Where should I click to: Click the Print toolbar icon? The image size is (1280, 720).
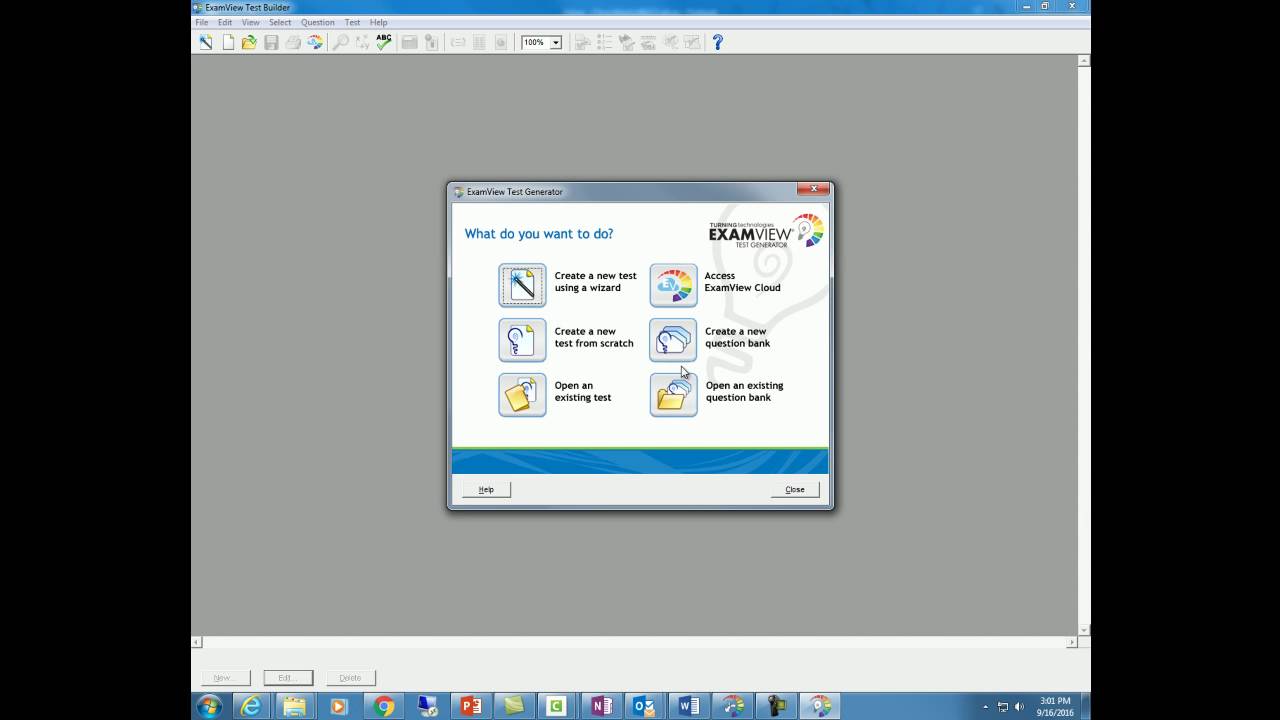pos(293,42)
